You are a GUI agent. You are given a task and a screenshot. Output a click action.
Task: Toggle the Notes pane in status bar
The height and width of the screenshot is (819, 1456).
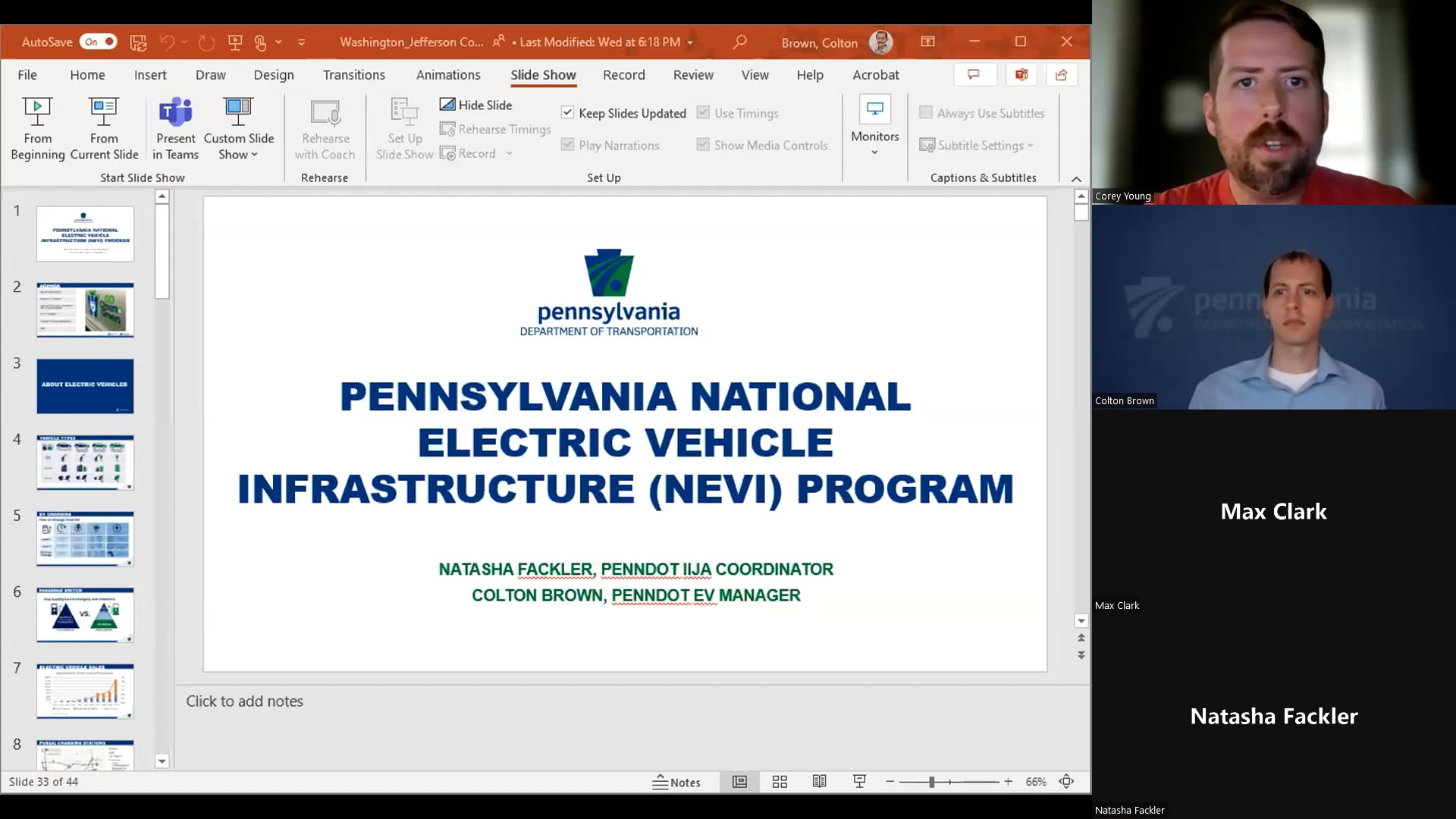click(676, 782)
